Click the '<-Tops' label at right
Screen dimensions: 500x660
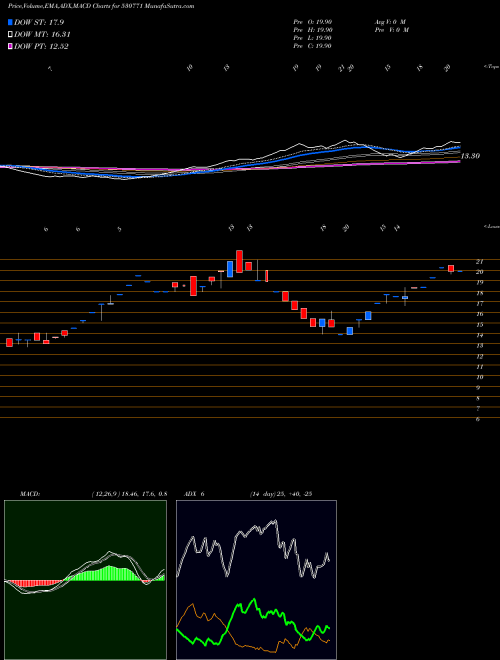click(x=491, y=67)
